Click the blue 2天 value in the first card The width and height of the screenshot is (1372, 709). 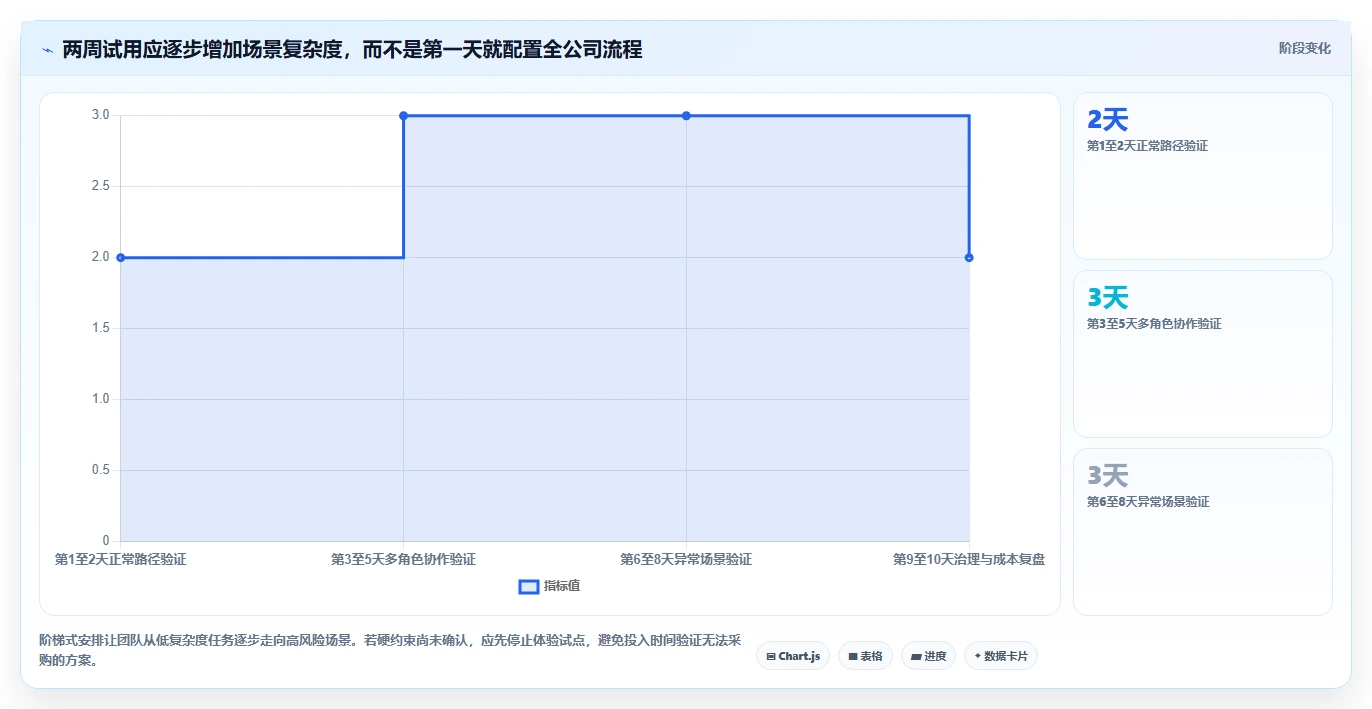[1107, 120]
